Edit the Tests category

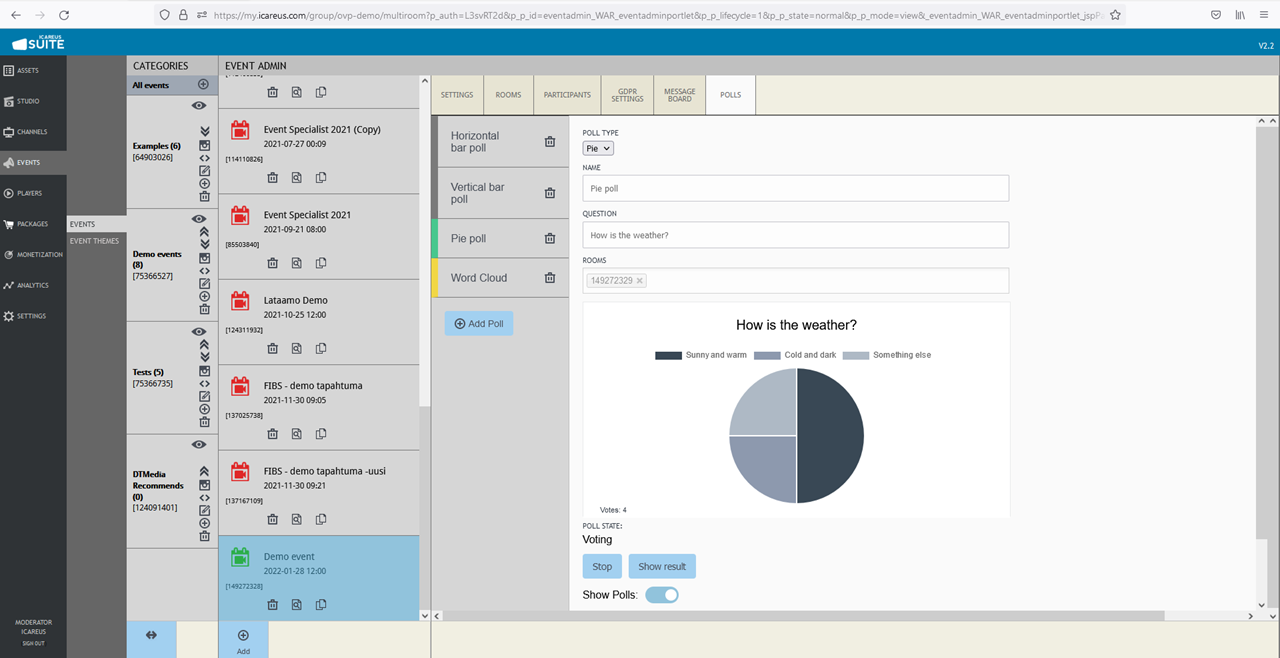tap(204, 397)
